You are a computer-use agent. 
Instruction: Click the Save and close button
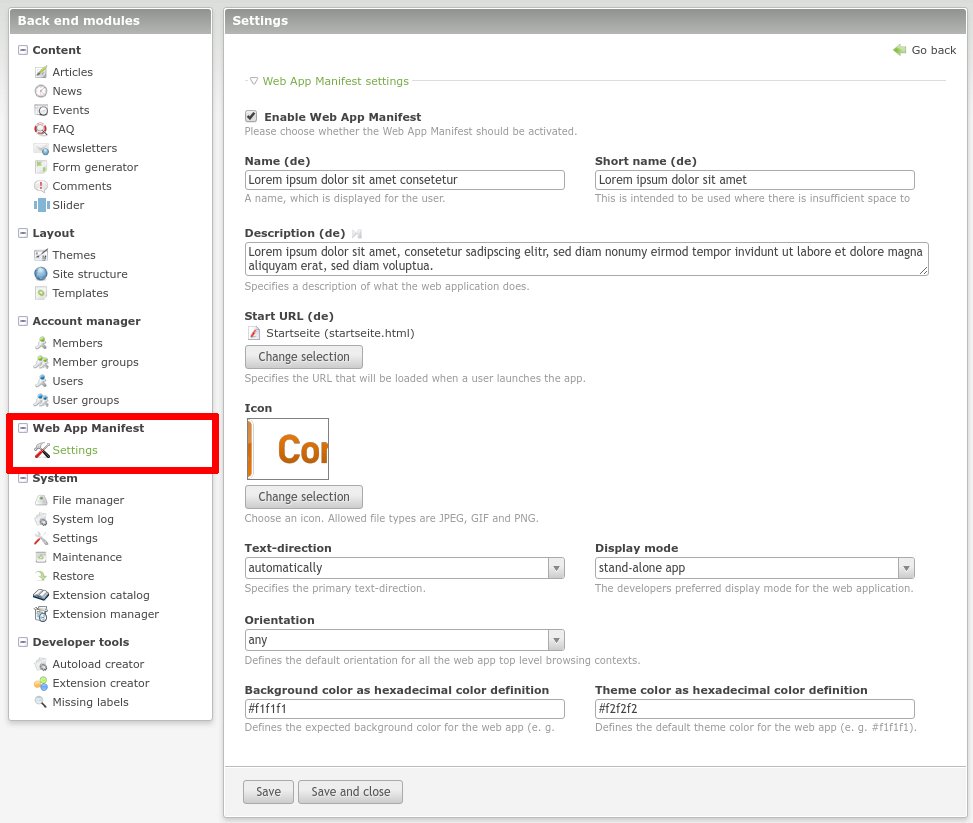pos(351,792)
